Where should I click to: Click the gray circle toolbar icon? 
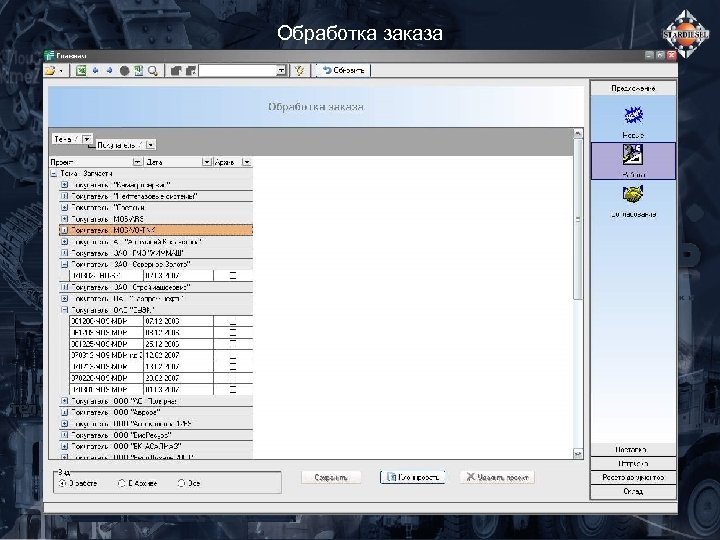click(x=124, y=71)
